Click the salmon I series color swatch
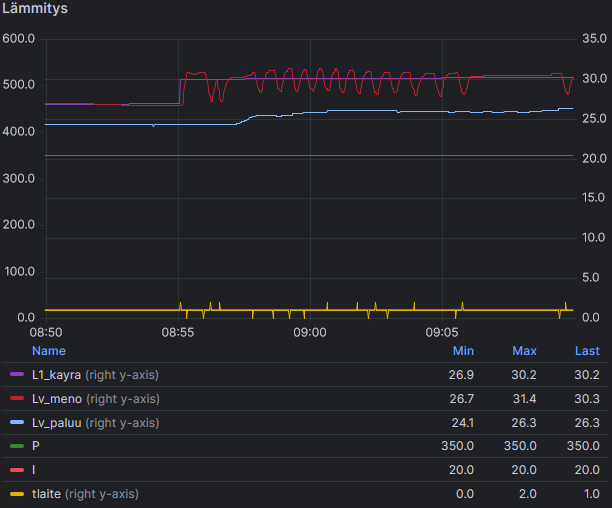Viewport: 612px width, 508px height. 16,470
